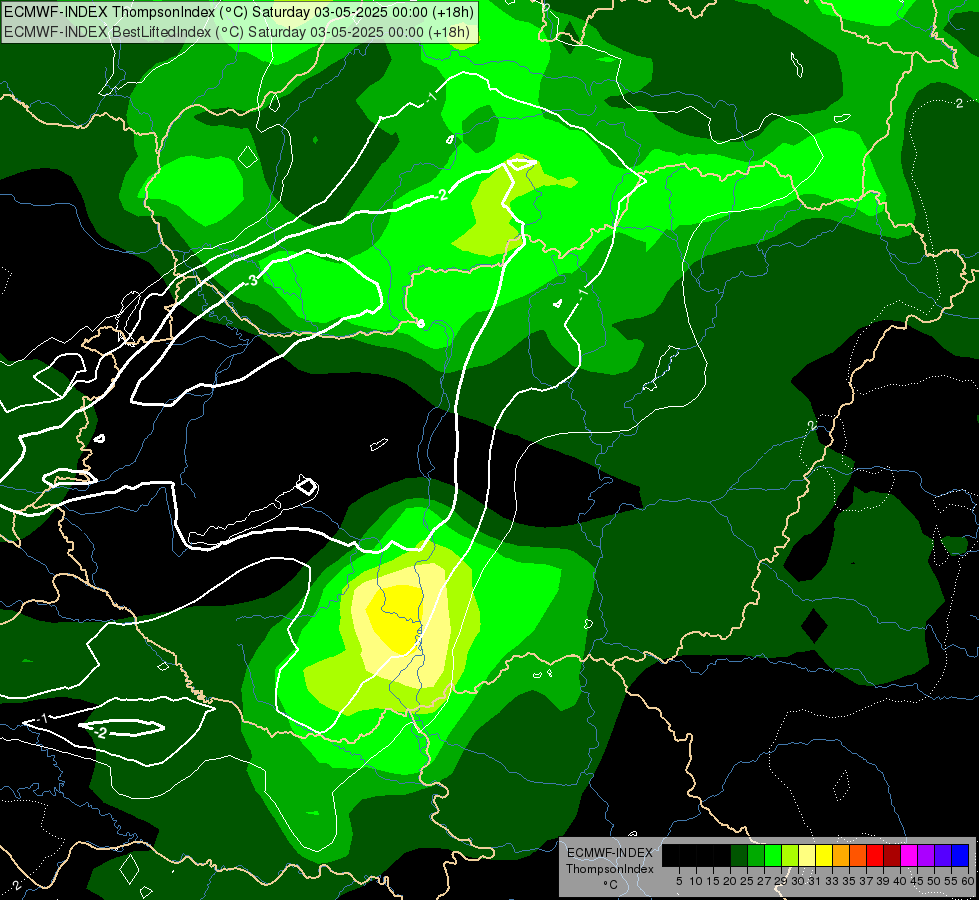Click the legend scale value 60

tap(968, 881)
